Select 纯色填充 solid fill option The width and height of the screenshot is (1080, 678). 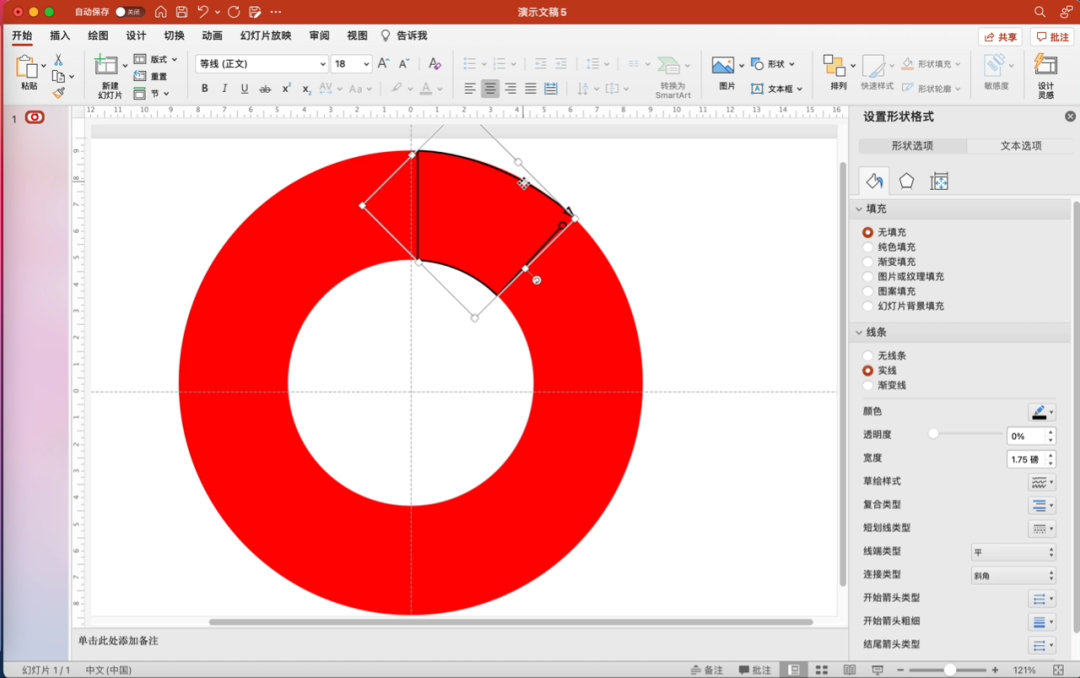[868, 247]
